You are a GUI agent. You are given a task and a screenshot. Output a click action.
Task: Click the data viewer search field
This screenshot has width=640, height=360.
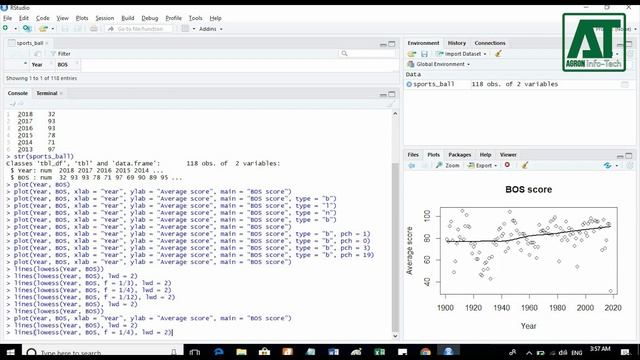pyautogui.click(x=367, y=53)
